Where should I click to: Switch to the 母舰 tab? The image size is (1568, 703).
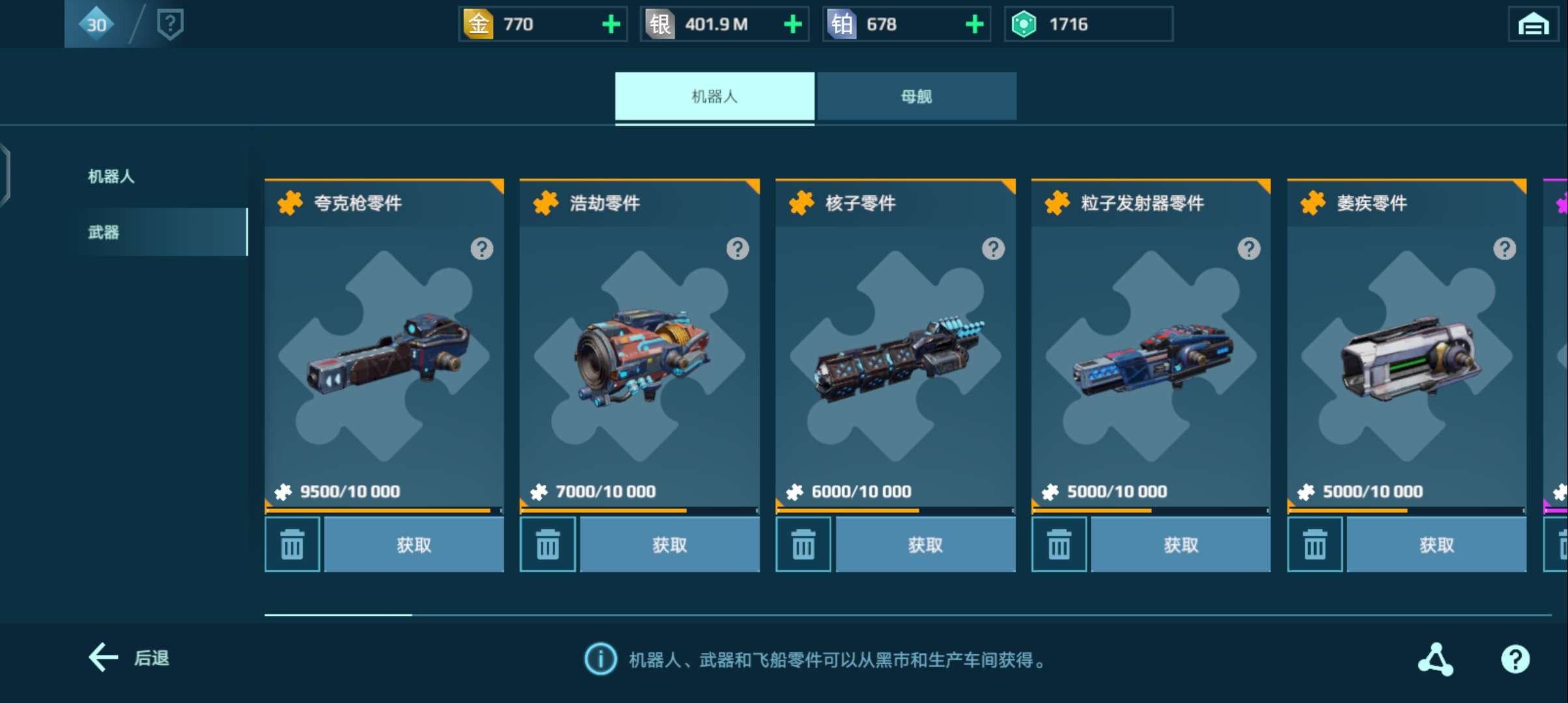(916, 96)
